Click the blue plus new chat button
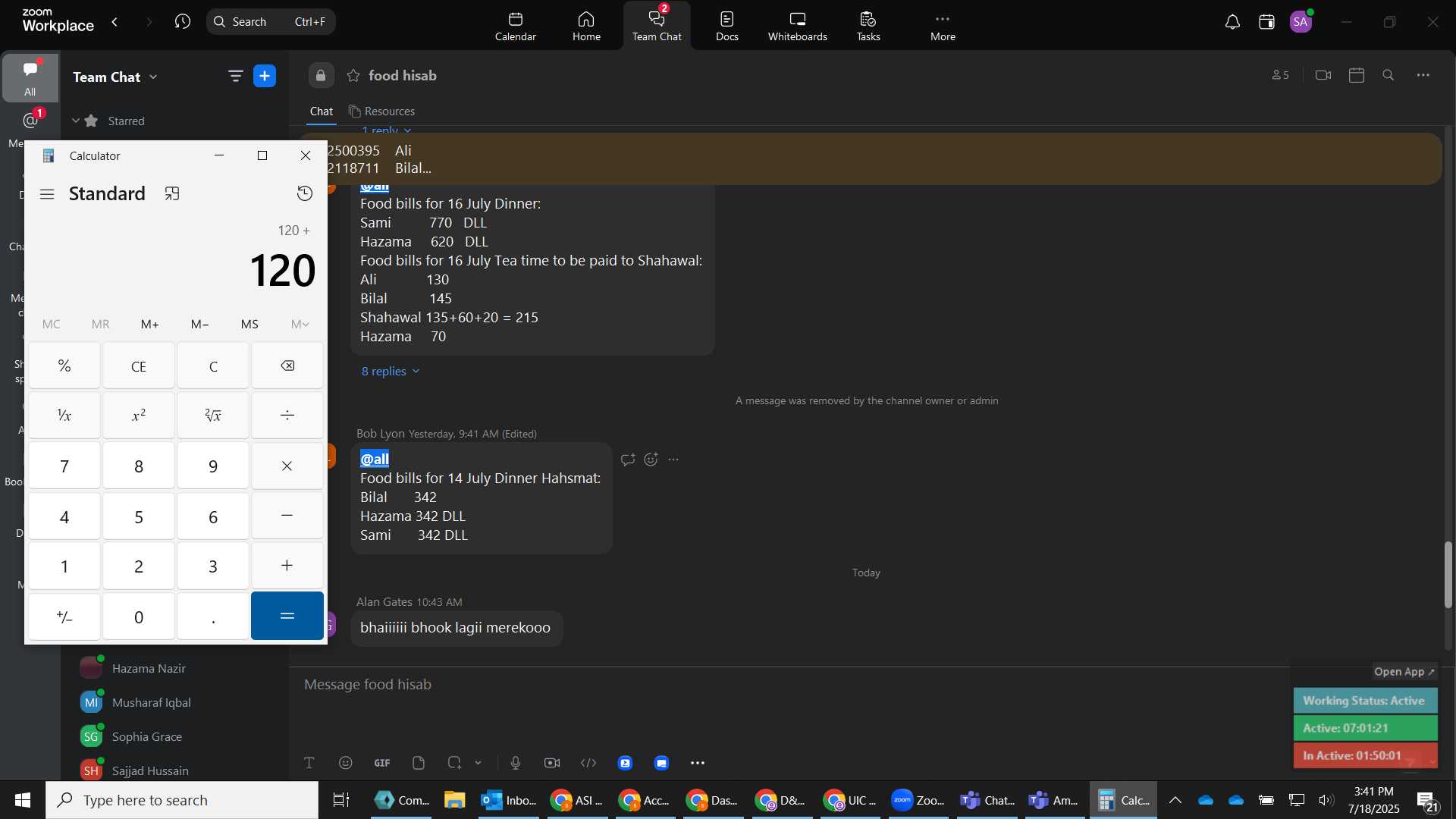1456x819 pixels. coord(265,76)
